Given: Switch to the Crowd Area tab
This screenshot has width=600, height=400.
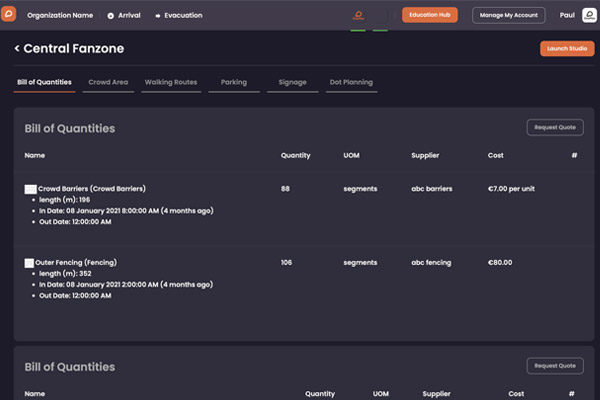Looking at the screenshot, I should (108, 82).
